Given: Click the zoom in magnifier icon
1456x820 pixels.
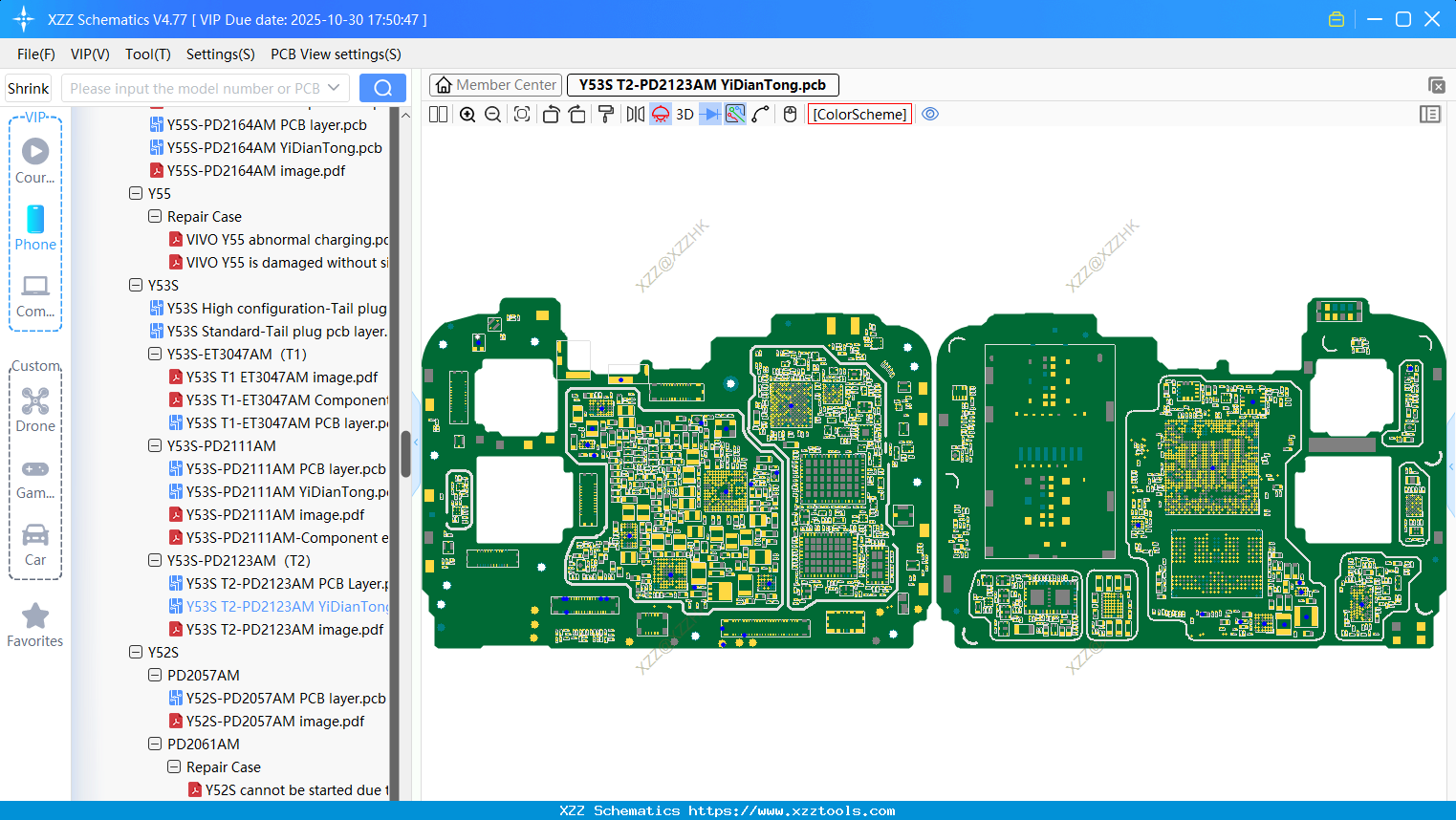Looking at the screenshot, I should pos(467,115).
